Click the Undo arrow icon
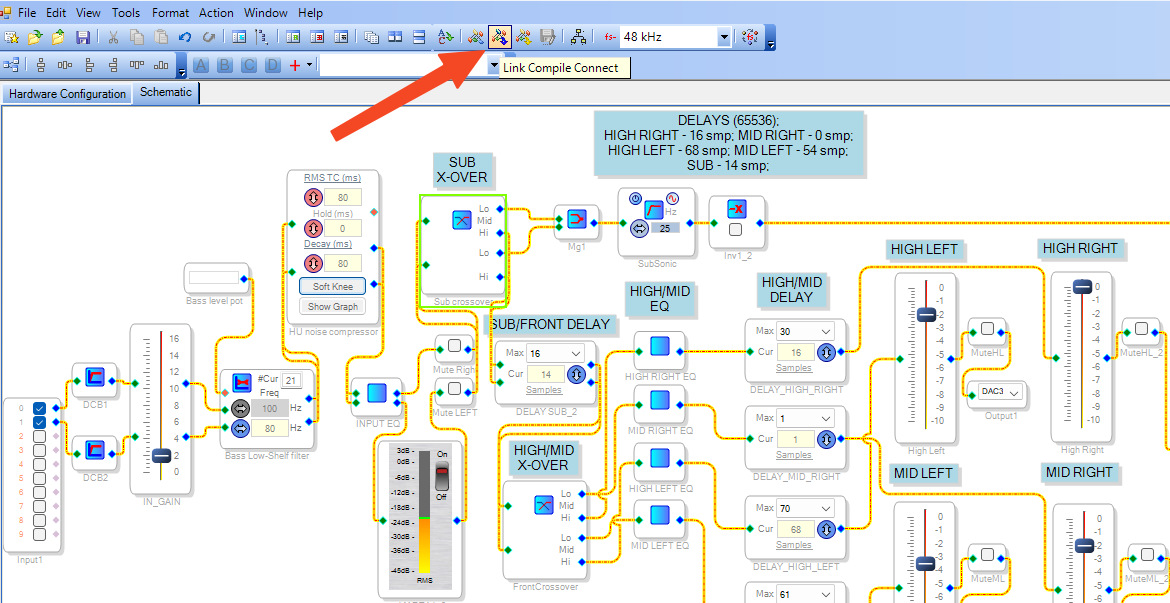This screenshot has width=1170, height=603. pos(185,37)
